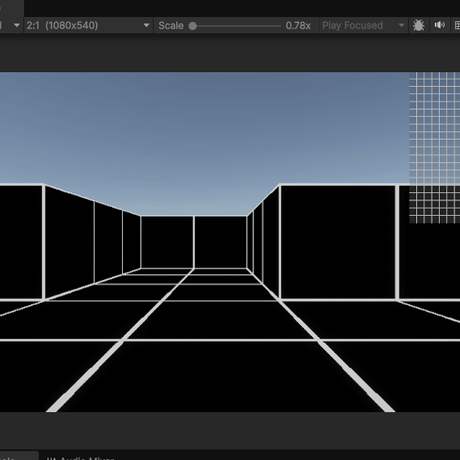Screen dimensions: 460x460
Task: Open the display dropdown arrow left of aspect ratio
Action: pyautogui.click(x=16, y=25)
